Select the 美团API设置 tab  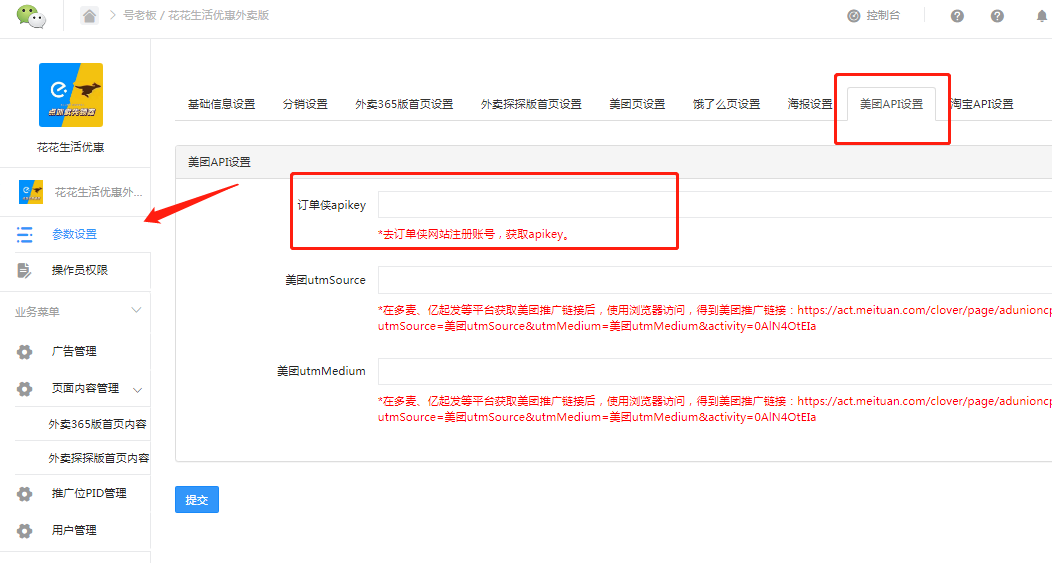coord(892,104)
